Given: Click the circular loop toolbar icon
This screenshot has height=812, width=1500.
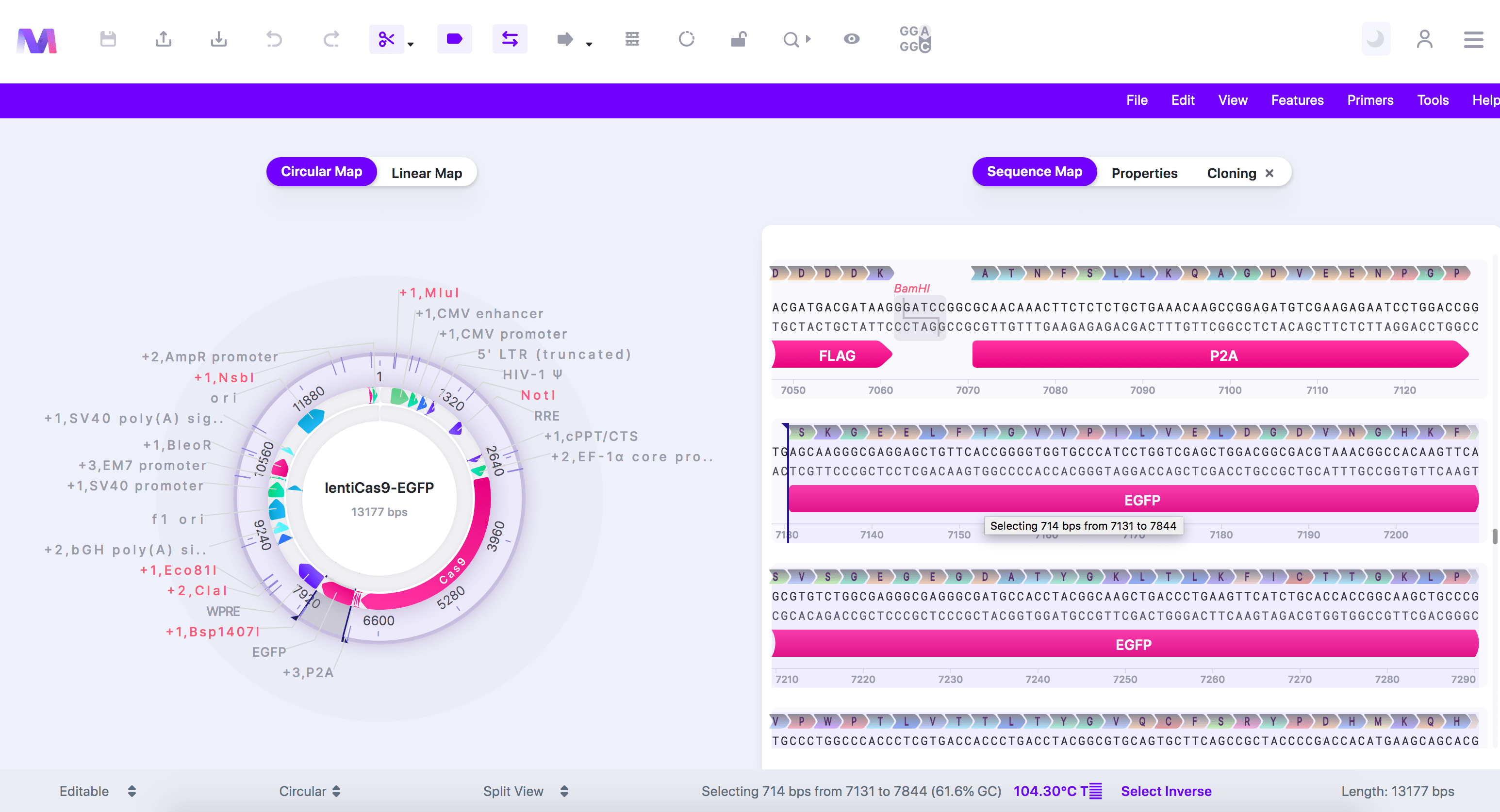Looking at the screenshot, I should 687,39.
